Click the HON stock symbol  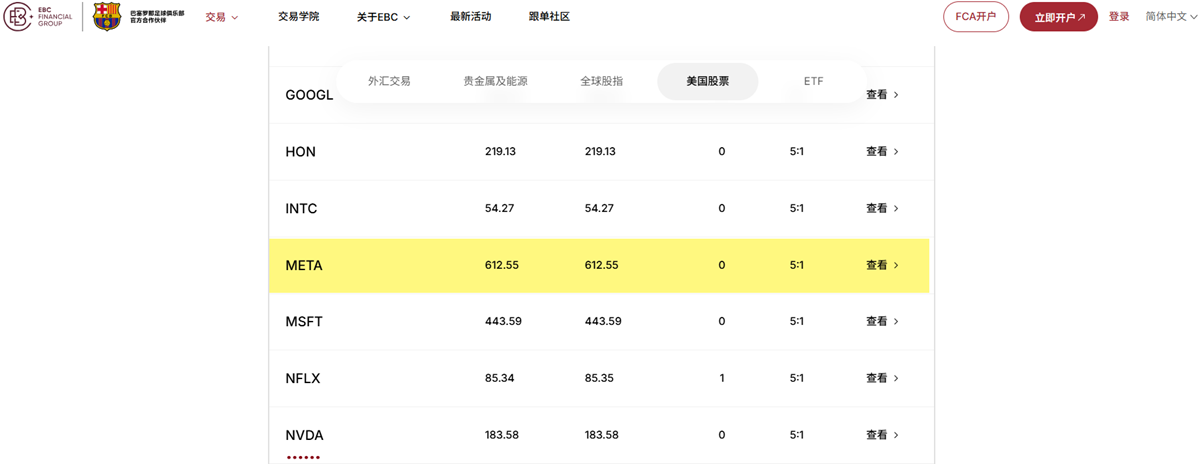click(300, 152)
